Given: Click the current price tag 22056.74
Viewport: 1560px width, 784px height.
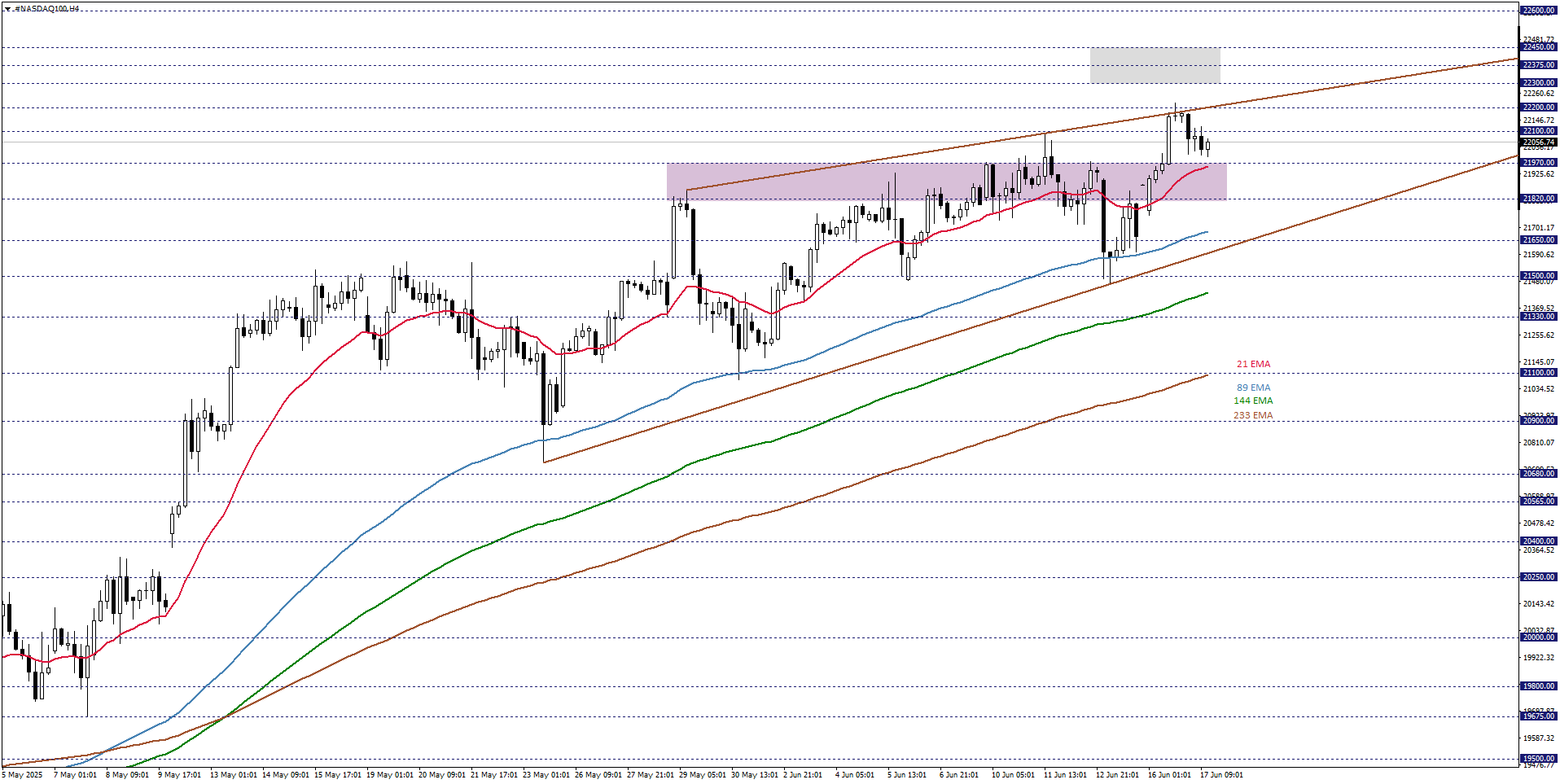Looking at the screenshot, I should [x=1539, y=142].
